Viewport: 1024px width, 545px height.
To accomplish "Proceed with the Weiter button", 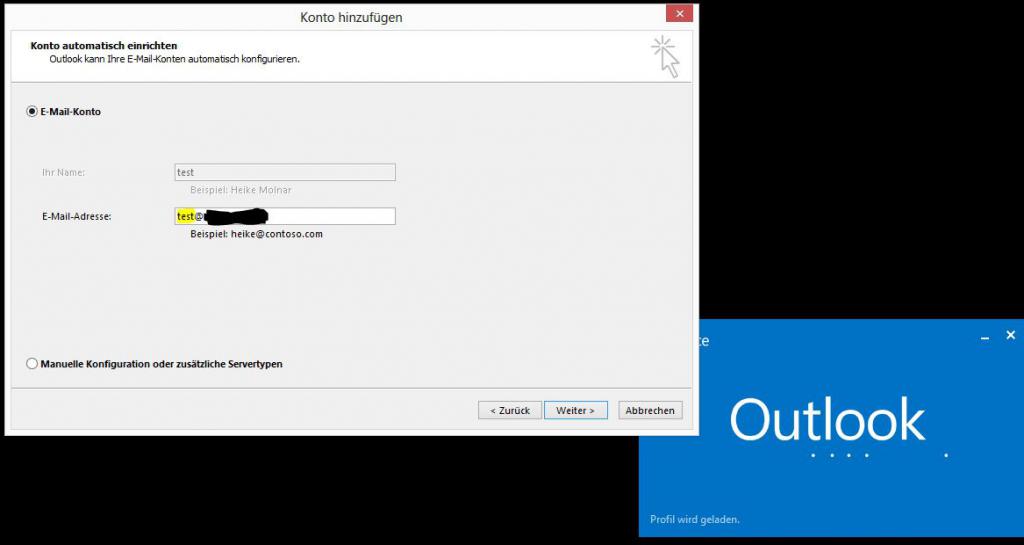I will (x=575, y=410).
